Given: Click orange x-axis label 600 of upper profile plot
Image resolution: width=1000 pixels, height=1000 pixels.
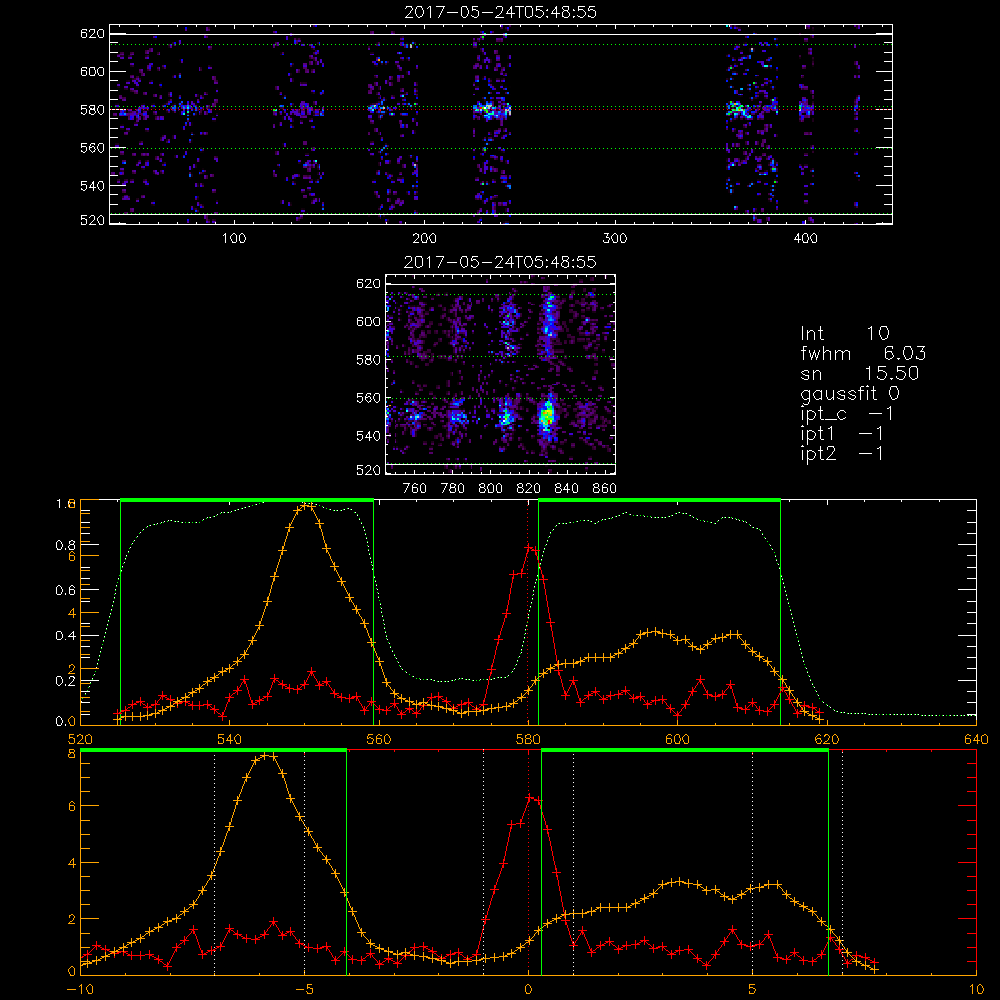Looking at the screenshot, I should (677, 739).
